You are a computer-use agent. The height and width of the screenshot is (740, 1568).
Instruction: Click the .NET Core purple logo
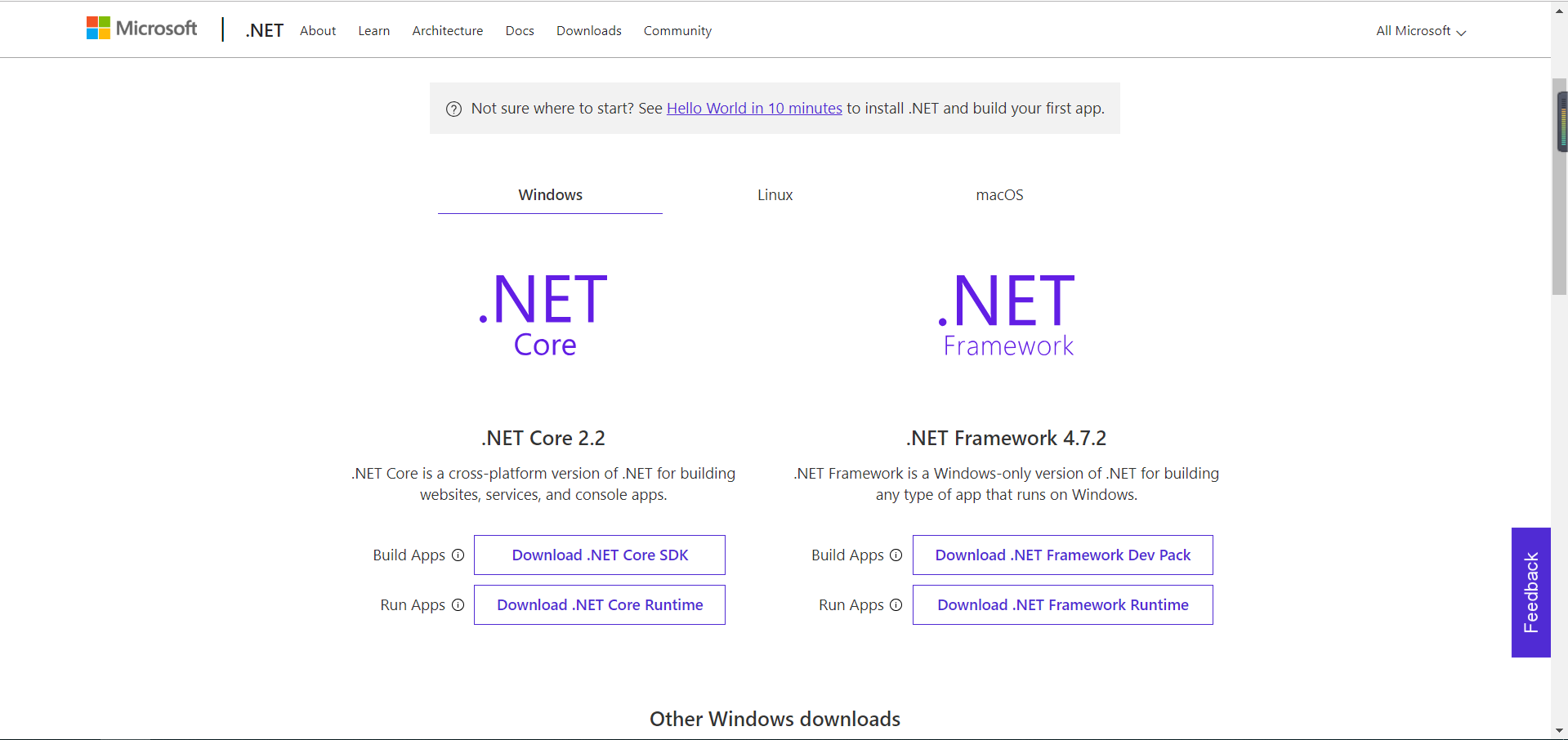tap(543, 313)
